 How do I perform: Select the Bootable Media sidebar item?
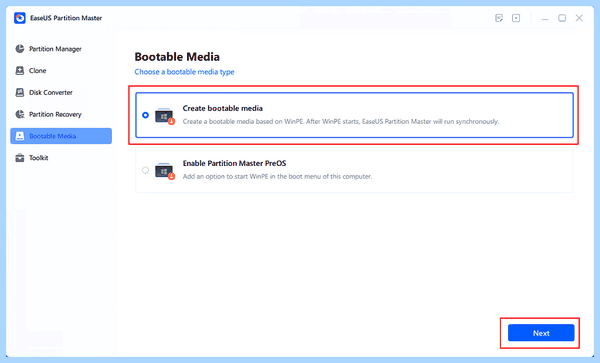pos(61,136)
